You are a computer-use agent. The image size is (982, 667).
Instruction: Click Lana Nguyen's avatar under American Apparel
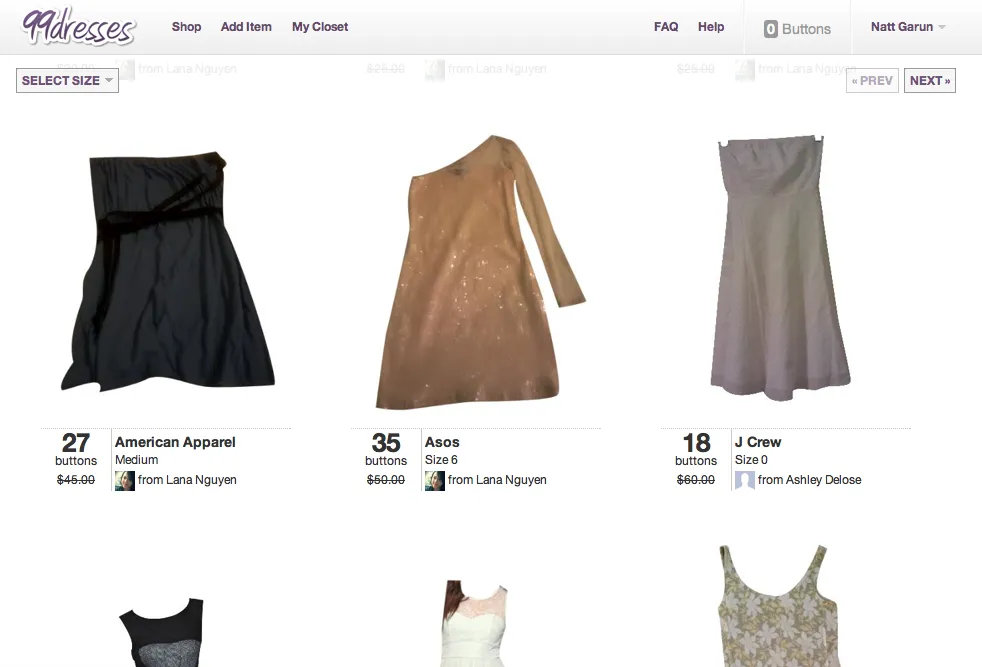pos(125,480)
